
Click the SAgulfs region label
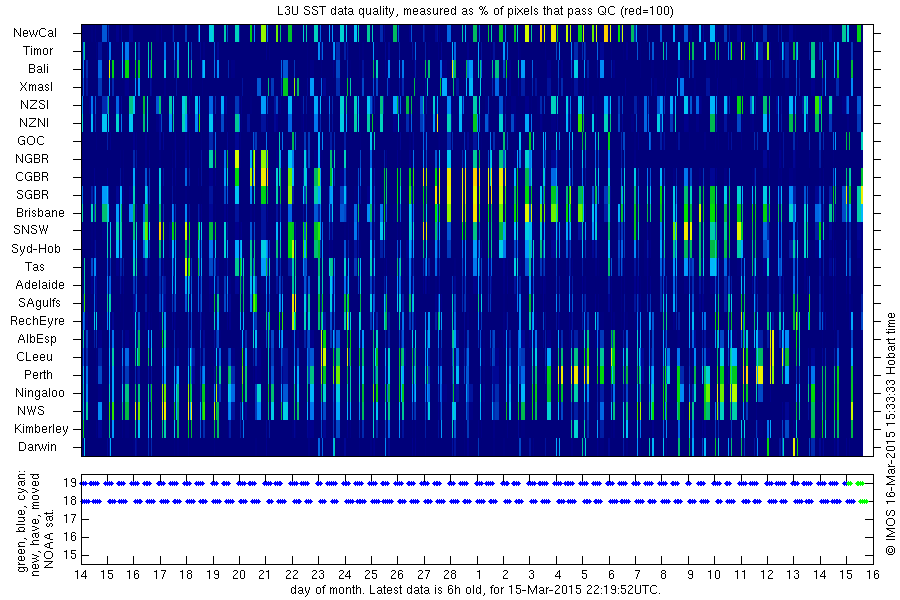pos(39,303)
